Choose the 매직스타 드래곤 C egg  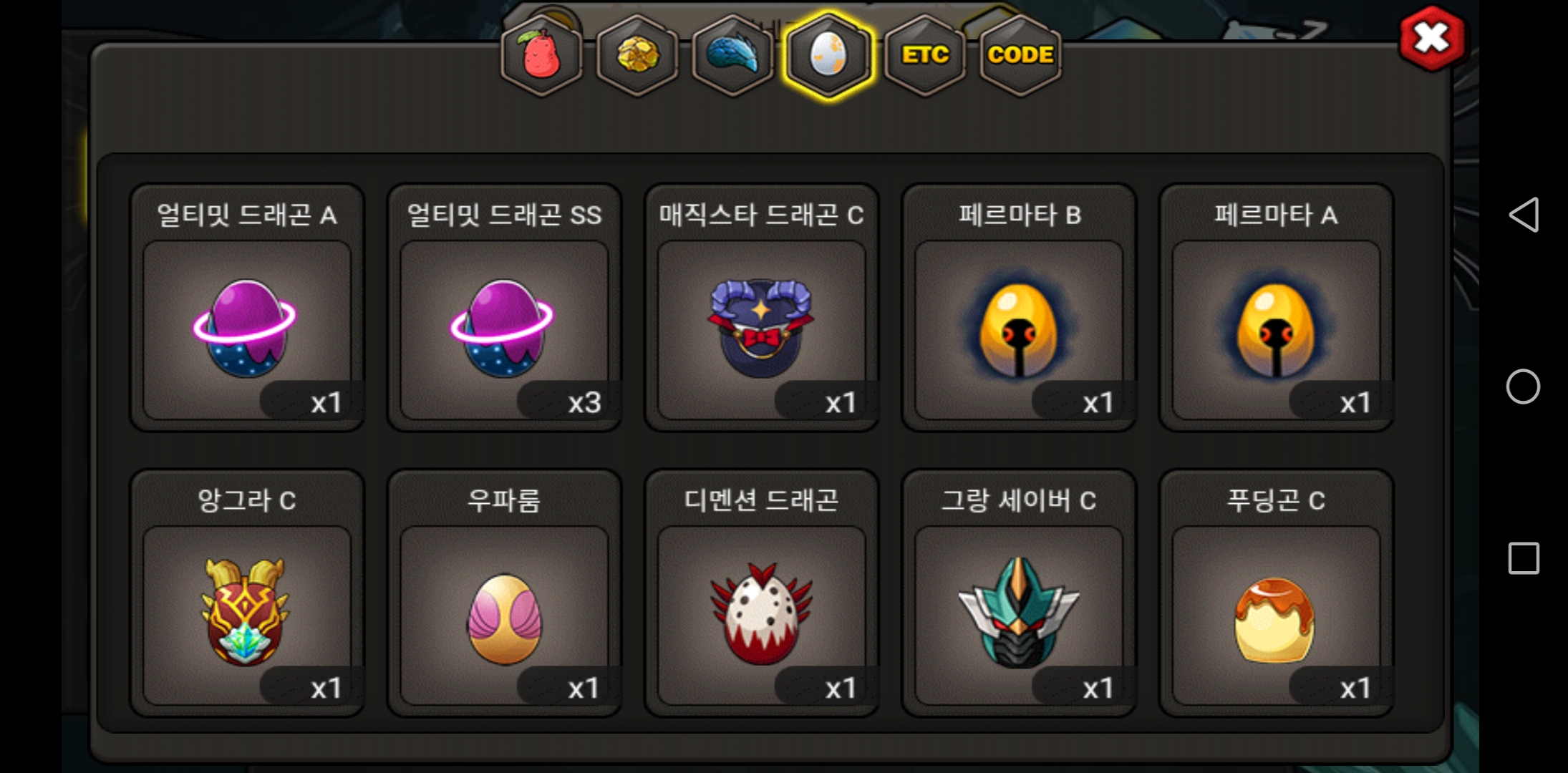761,308
